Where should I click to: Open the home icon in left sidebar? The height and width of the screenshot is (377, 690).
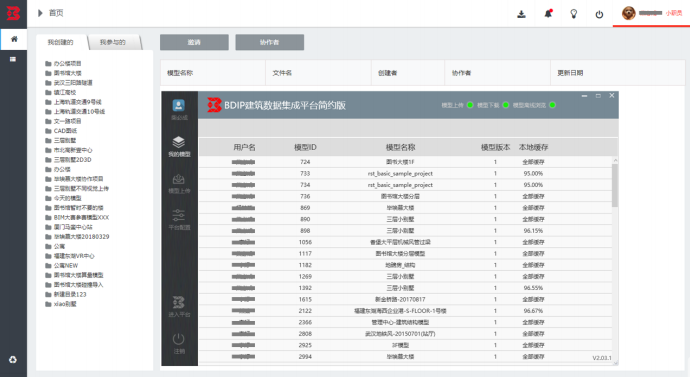(14, 39)
